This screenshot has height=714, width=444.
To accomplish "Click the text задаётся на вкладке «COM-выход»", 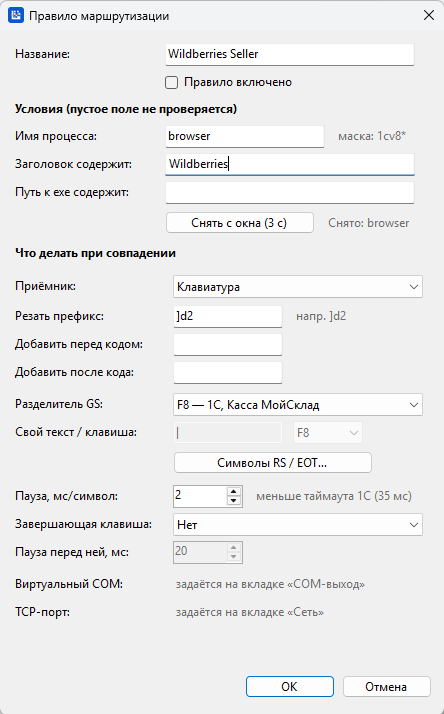I will click(270, 584).
